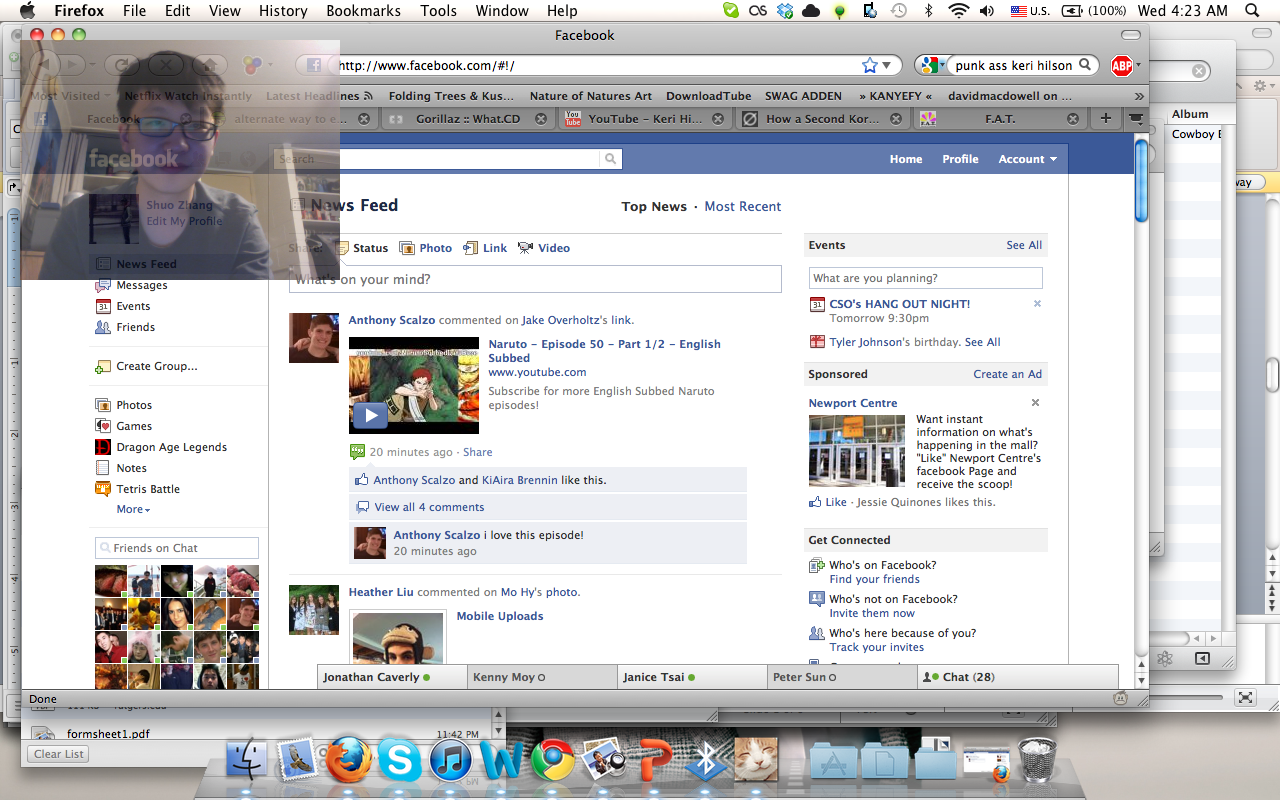This screenshot has width=1280, height=800.
Task: Expand the More apps list in sidebar
Action: tap(133, 509)
